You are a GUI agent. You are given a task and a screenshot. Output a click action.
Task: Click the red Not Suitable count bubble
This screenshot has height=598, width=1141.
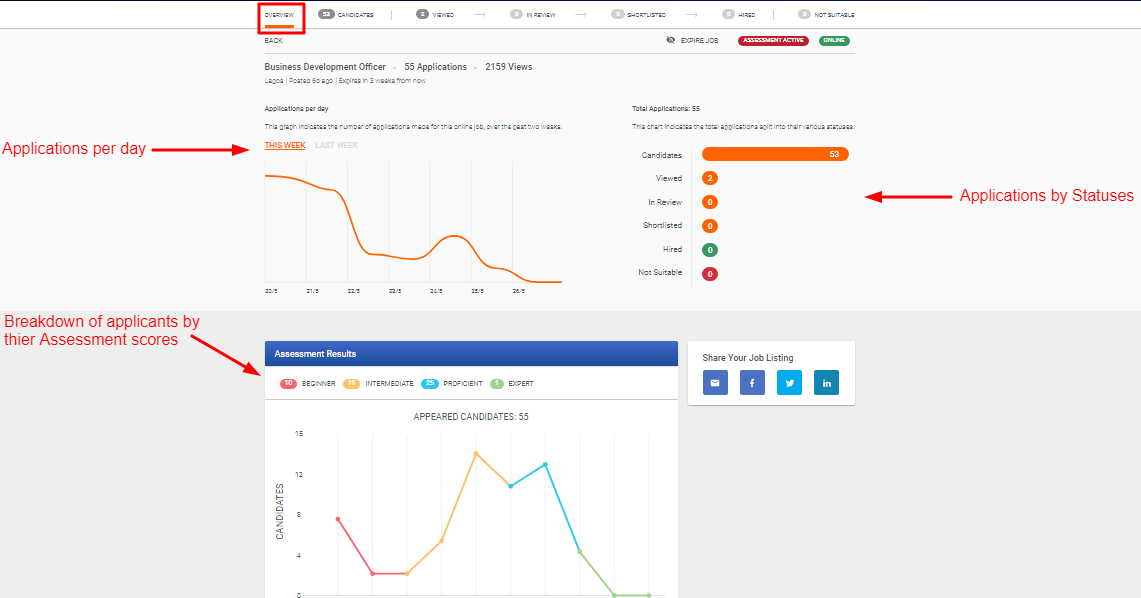point(710,274)
